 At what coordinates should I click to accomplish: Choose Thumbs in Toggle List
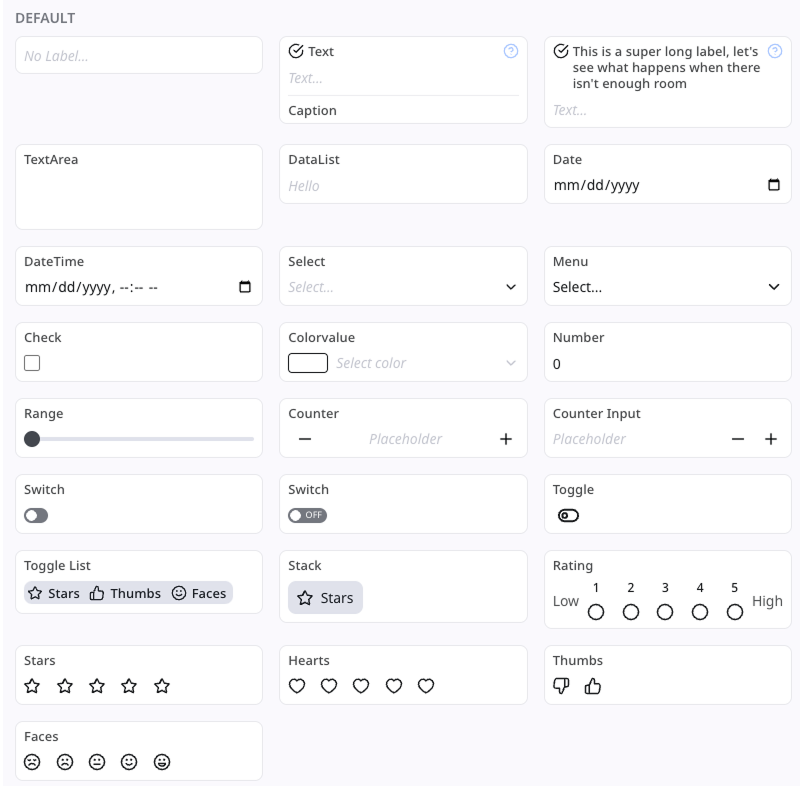pyautogui.click(x=126, y=593)
